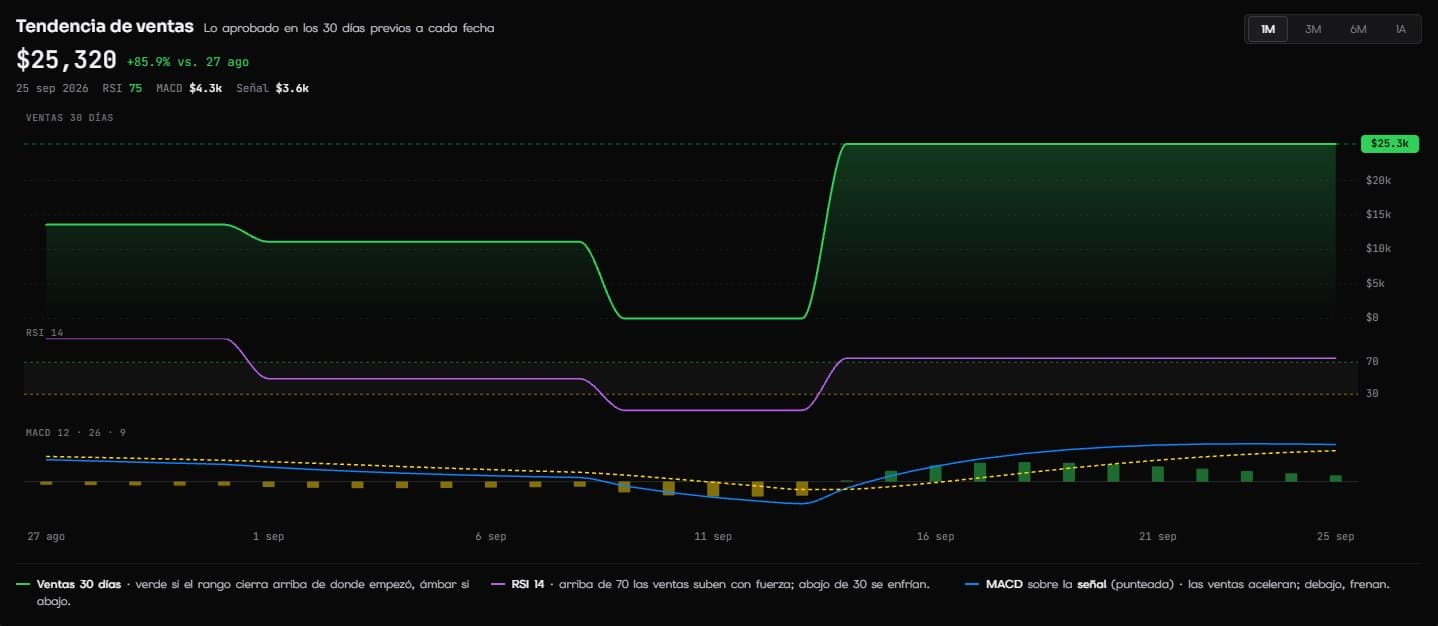1438x626 pixels.
Task: Click the subtitle Lo aprobado en los 30 días
Action: click(x=348, y=28)
